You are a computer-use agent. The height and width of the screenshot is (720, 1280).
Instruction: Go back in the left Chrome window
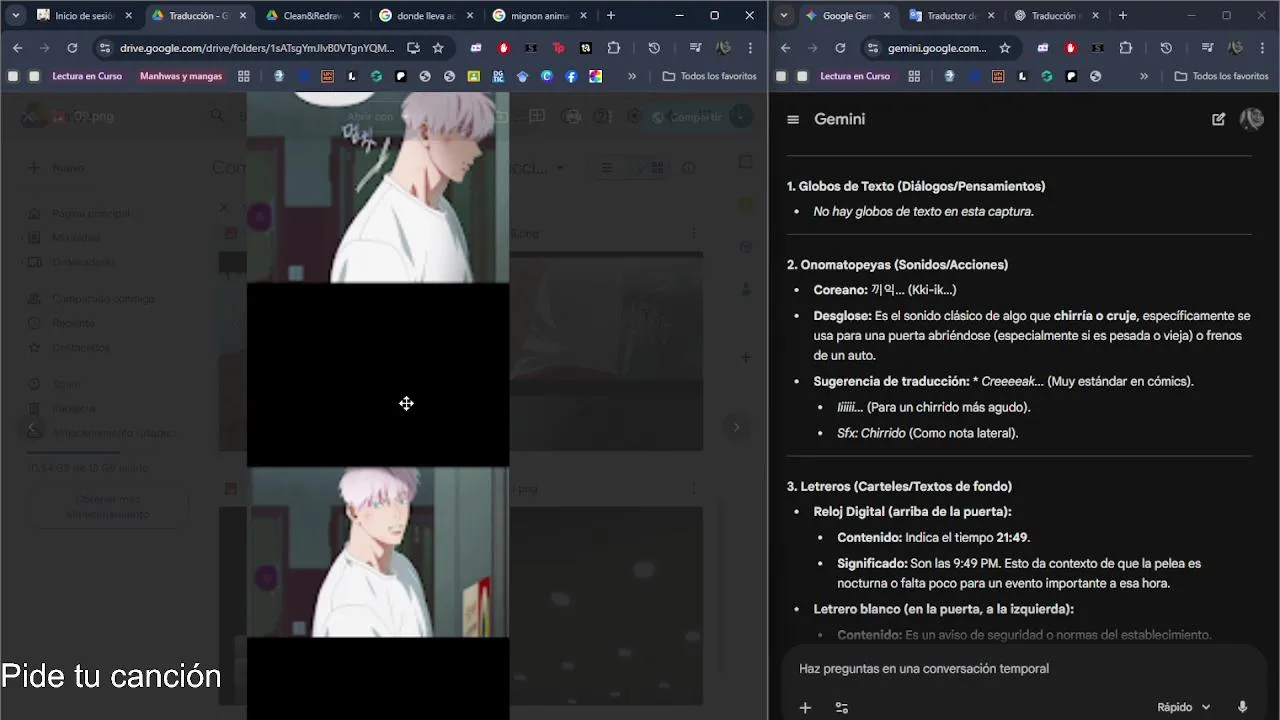tap(17, 48)
